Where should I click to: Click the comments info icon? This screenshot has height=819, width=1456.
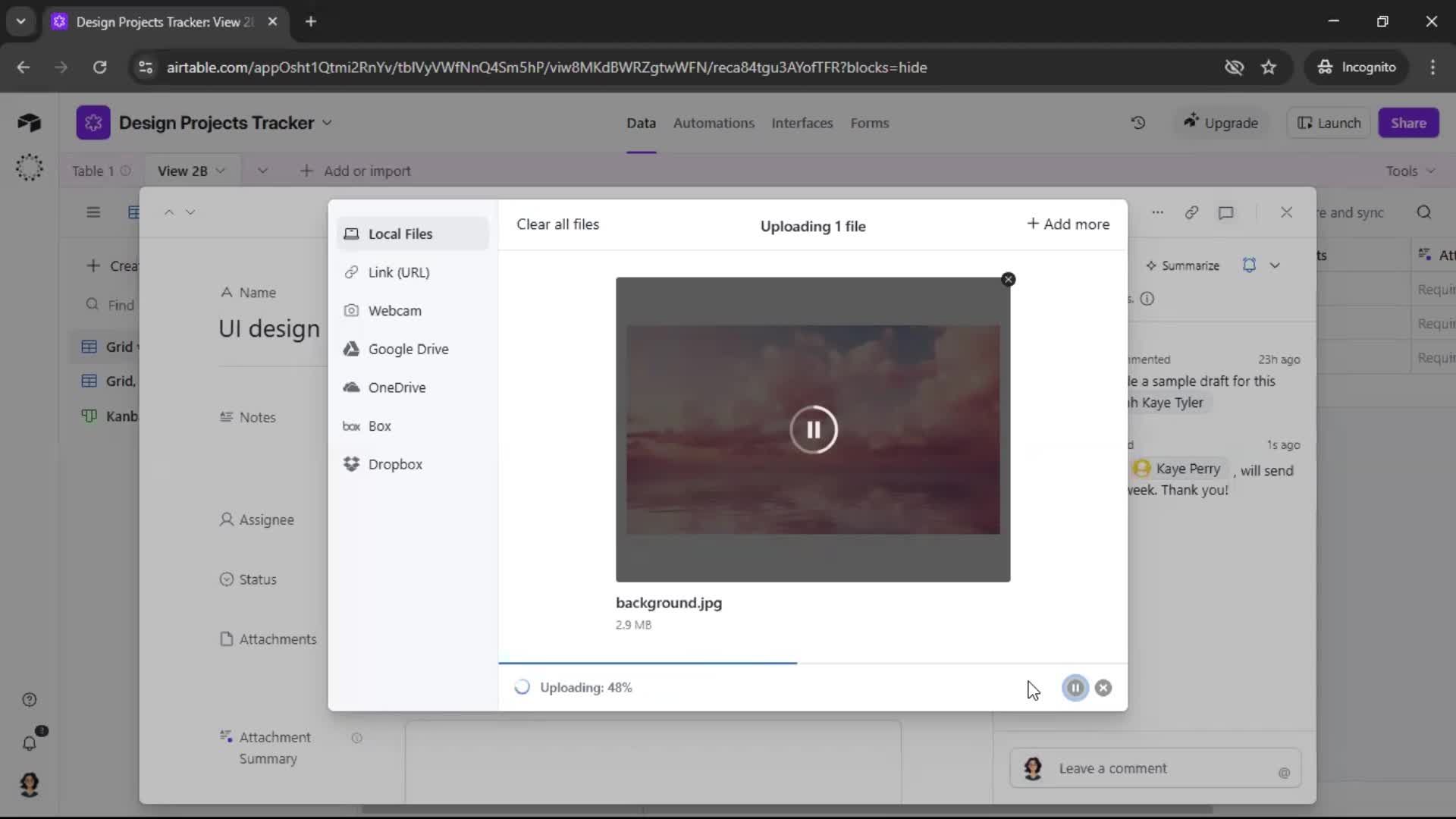pyautogui.click(x=1147, y=299)
